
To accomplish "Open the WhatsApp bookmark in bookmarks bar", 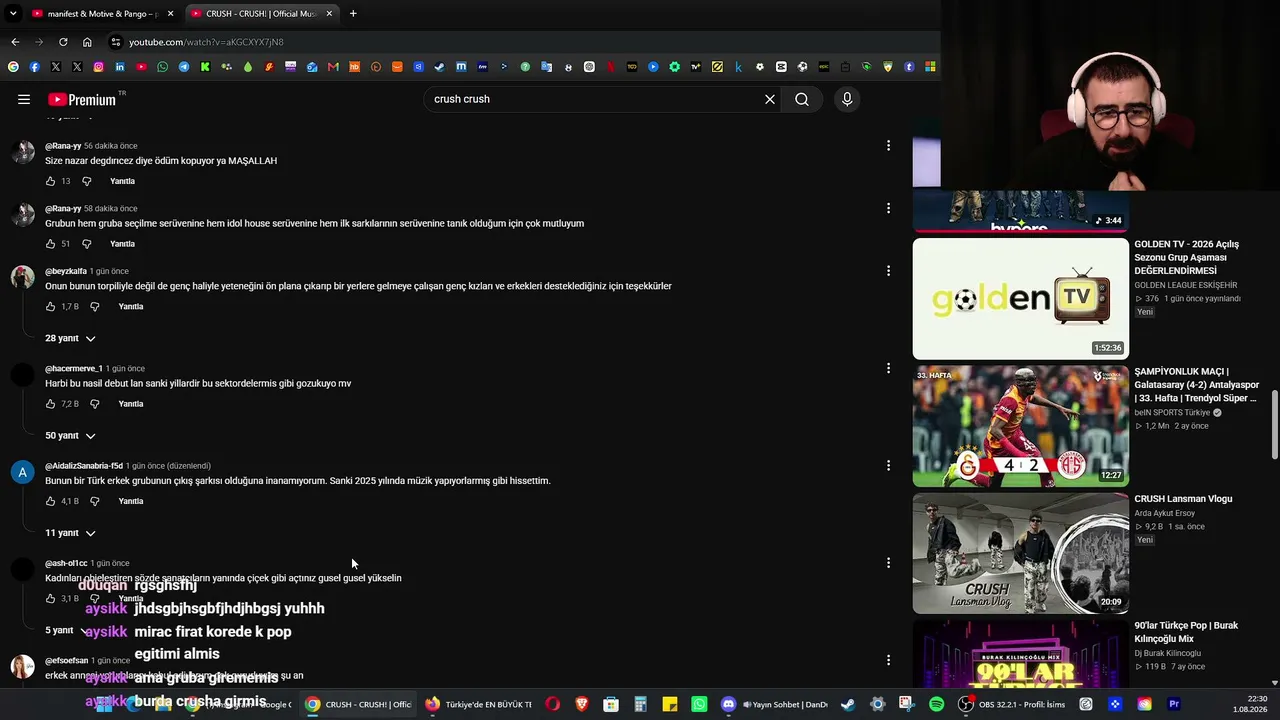I will [x=163, y=67].
